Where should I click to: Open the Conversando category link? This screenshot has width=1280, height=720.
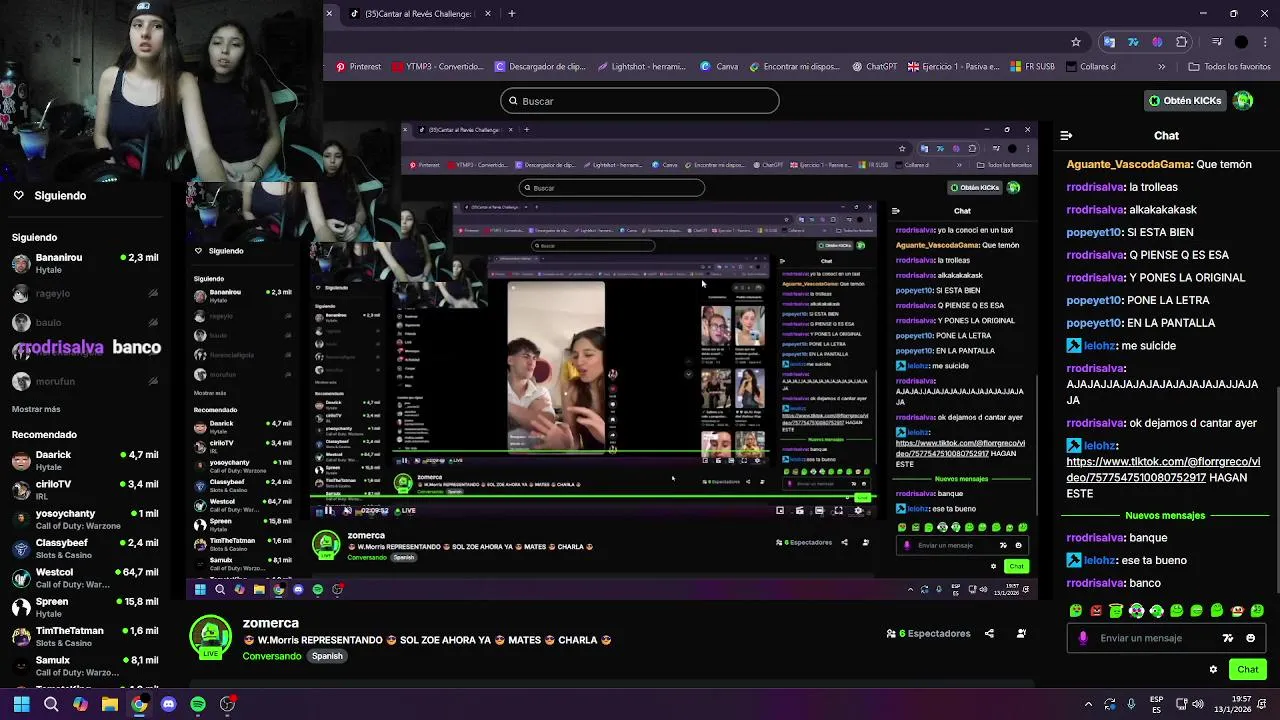coord(272,656)
